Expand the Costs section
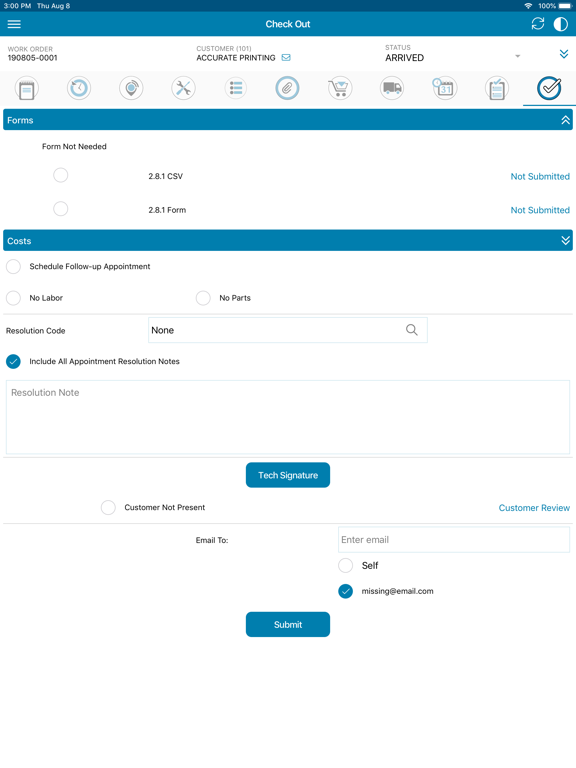The image size is (576, 768). click(565, 240)
